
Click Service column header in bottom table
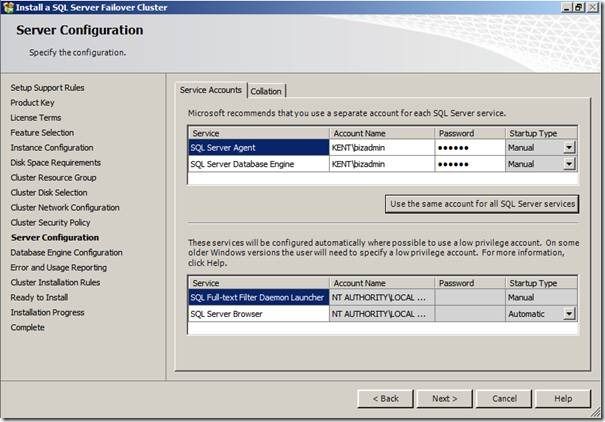click(x=259, y=283)
